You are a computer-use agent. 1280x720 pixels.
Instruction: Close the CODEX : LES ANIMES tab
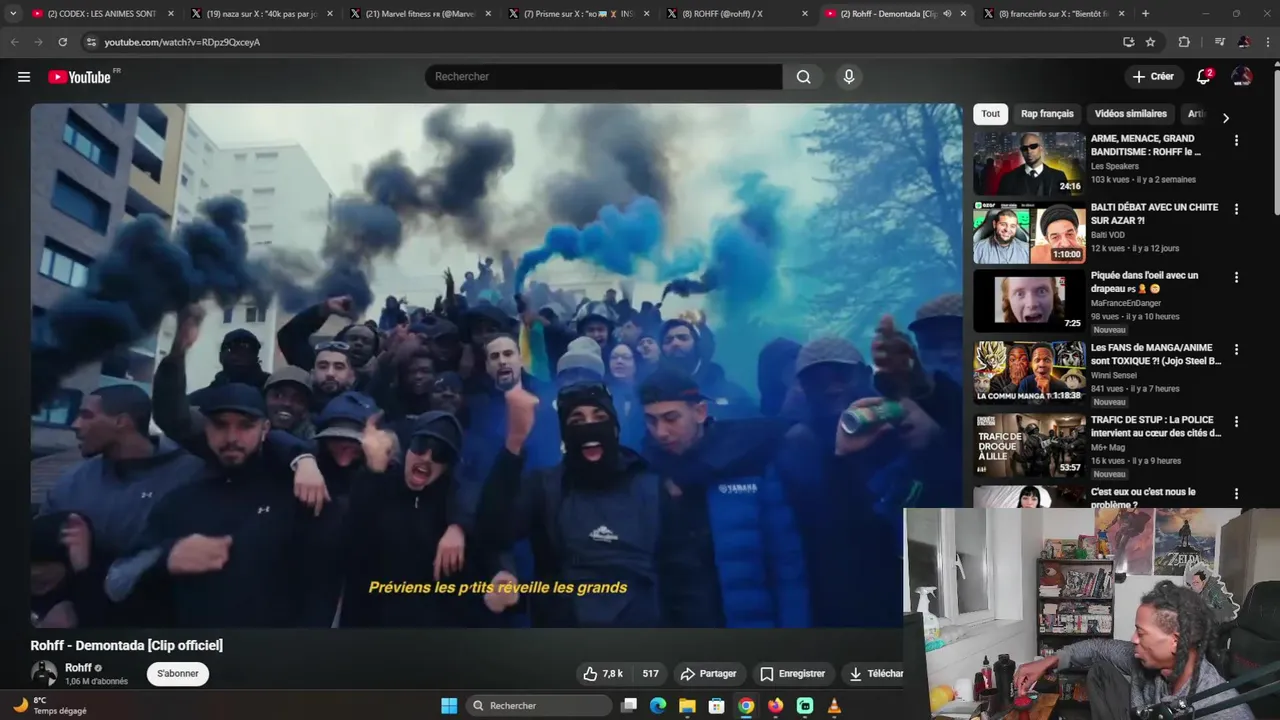tap(171, 14)
